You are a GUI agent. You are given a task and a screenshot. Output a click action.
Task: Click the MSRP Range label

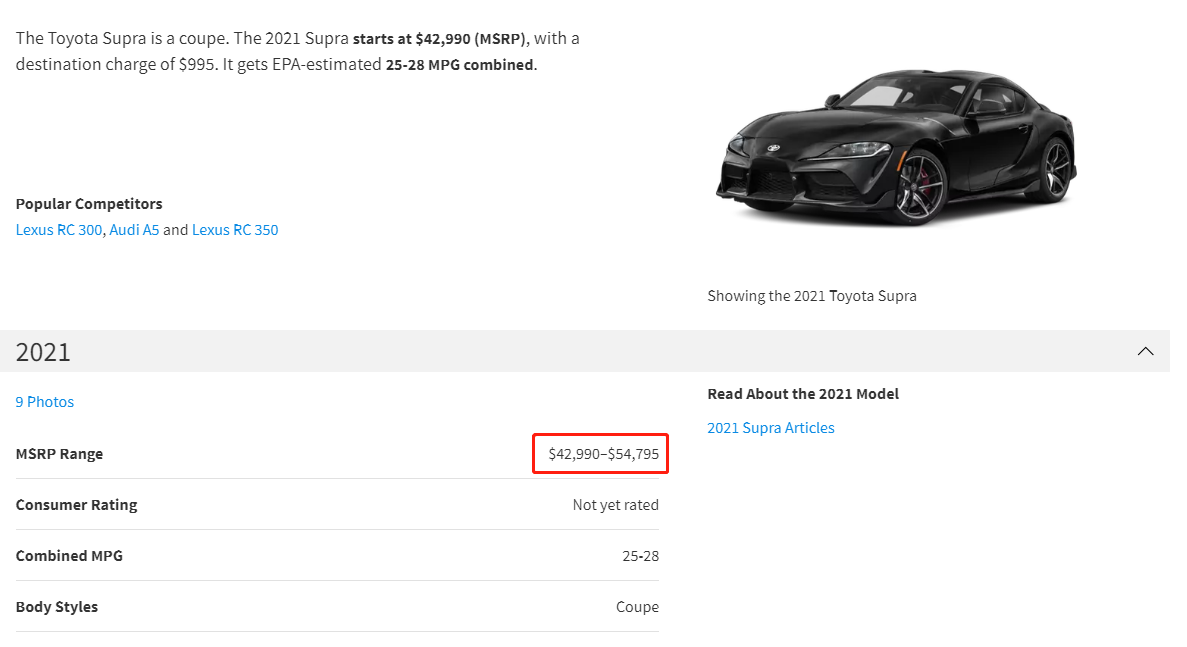59,454
